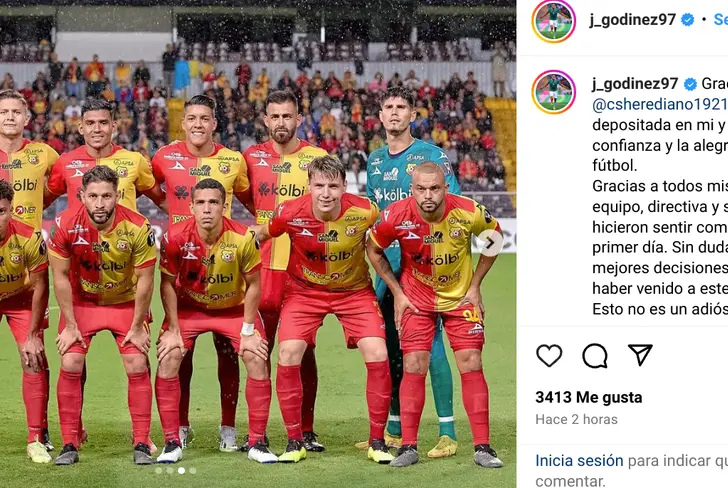Open the @csherediano1921 mention
Image resolution: width=728 pixels, height=488 pixels.
click(x=660, y=104)
